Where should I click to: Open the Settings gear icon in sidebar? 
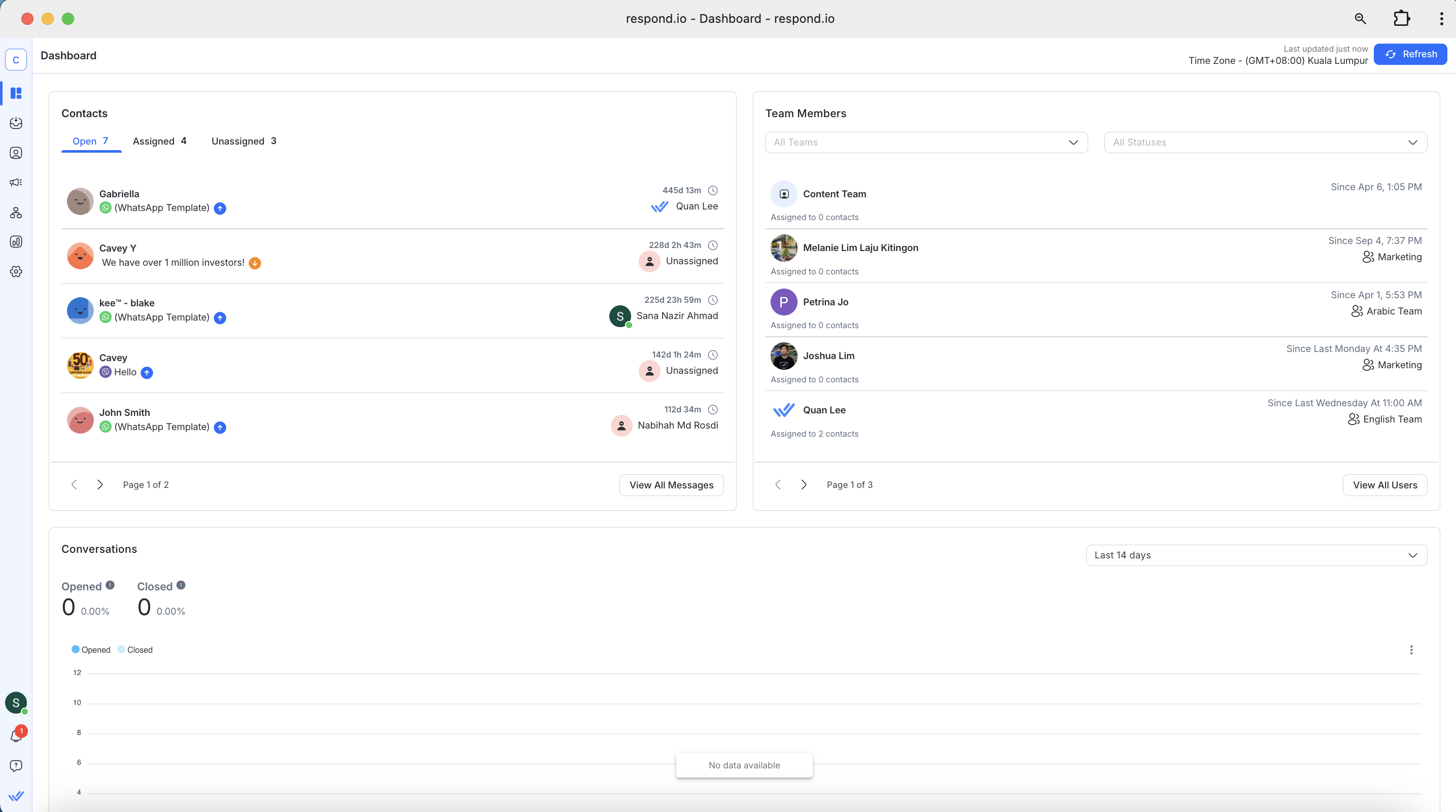click(16, 272)
